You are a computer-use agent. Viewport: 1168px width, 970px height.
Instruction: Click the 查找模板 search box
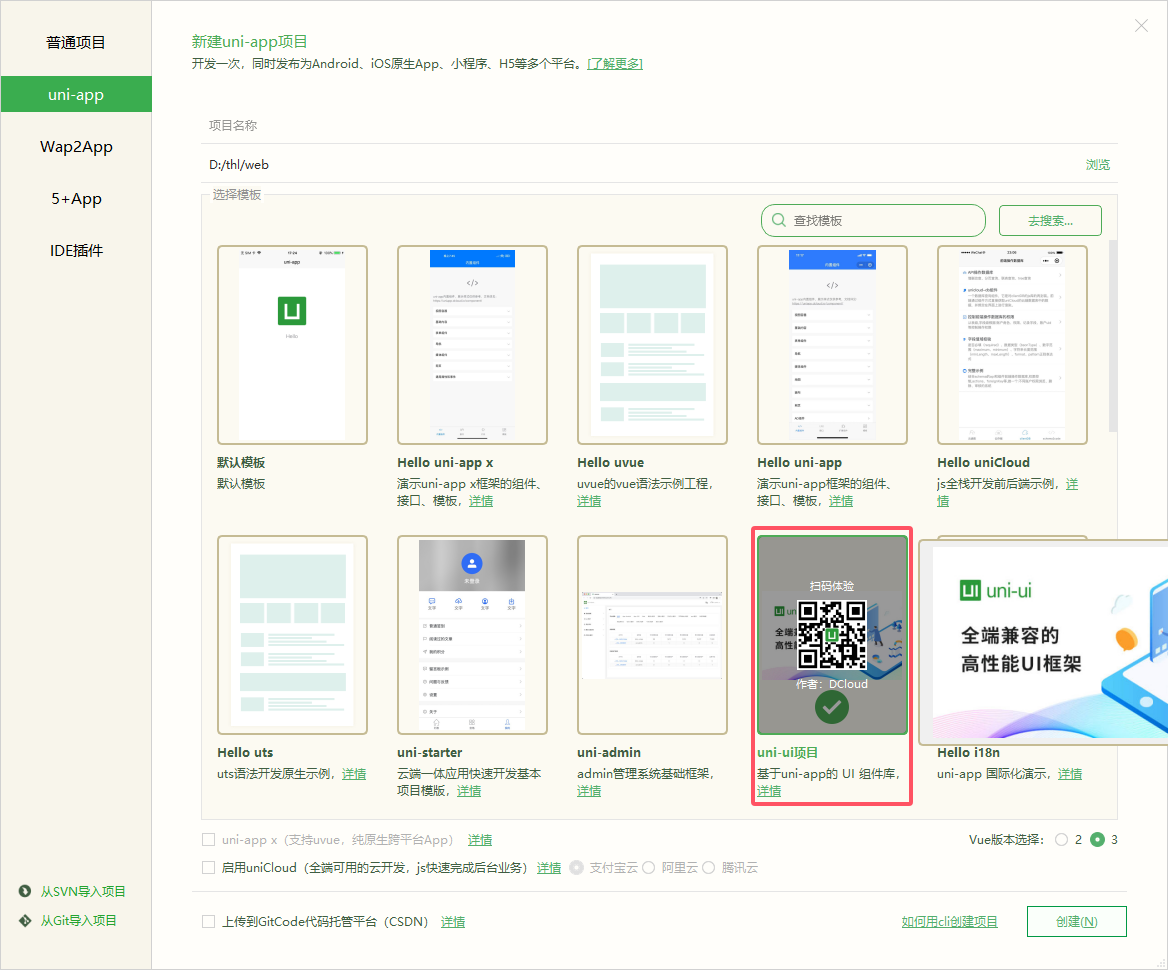tap(873, 221)
